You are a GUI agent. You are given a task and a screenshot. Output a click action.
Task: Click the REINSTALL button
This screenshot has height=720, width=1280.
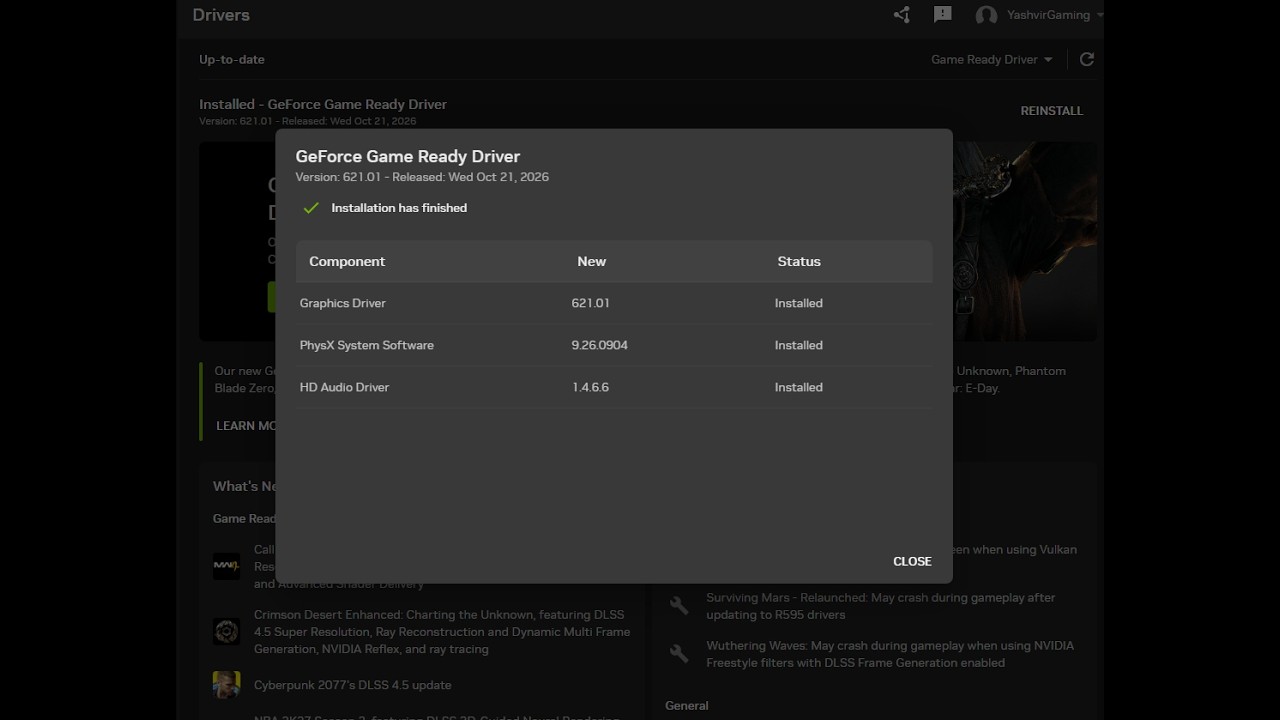1052,111
